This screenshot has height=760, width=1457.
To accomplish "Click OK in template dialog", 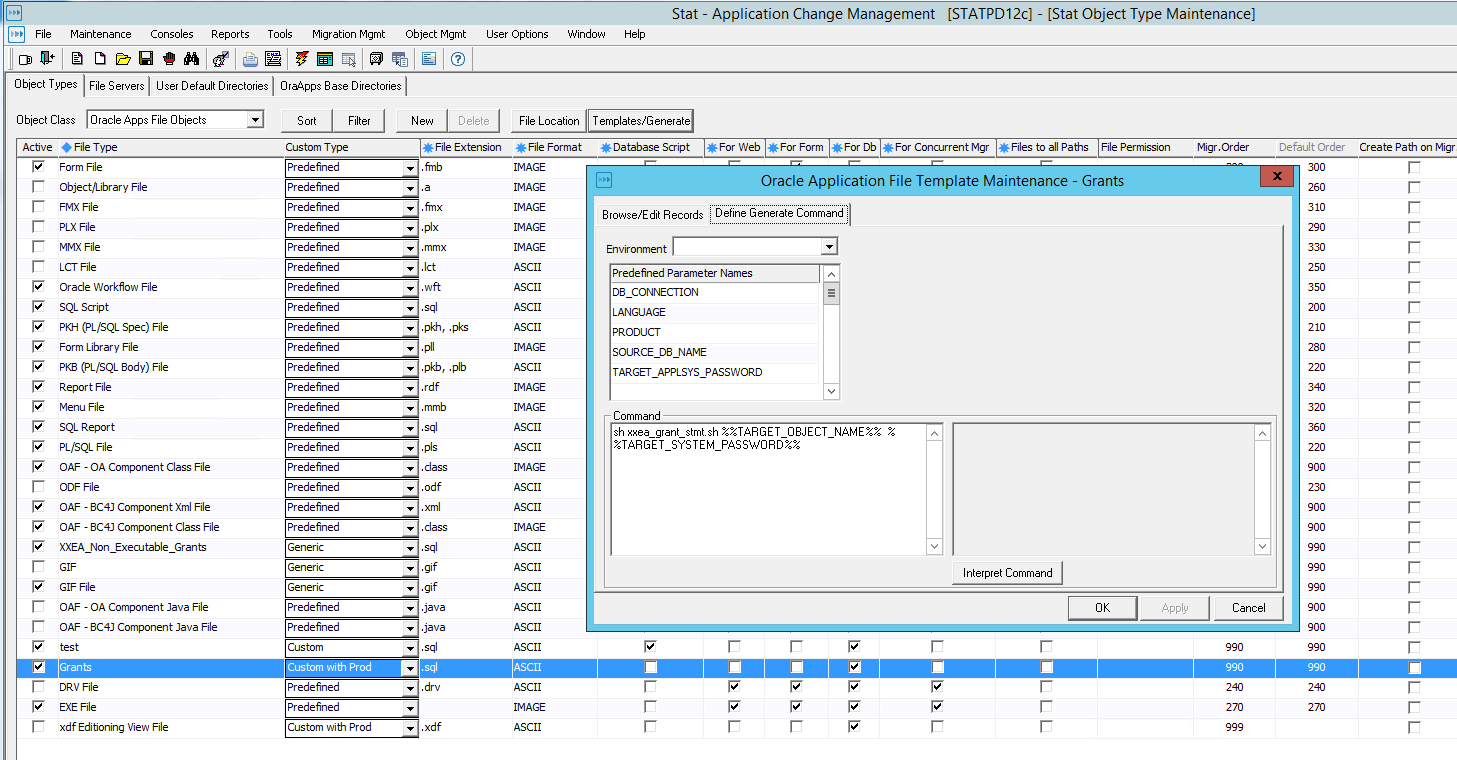I will click(x=1102, y=608).
